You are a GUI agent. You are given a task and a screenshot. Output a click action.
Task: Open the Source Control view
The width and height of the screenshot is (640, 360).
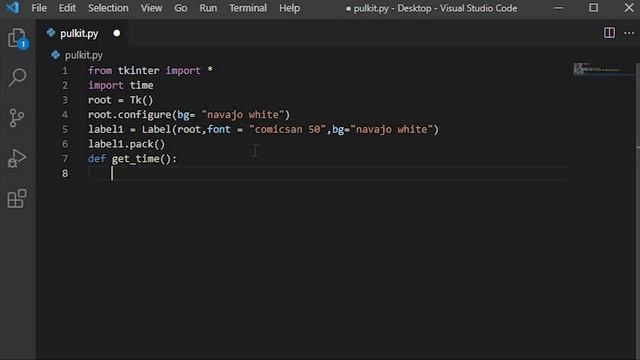[17, 118]
